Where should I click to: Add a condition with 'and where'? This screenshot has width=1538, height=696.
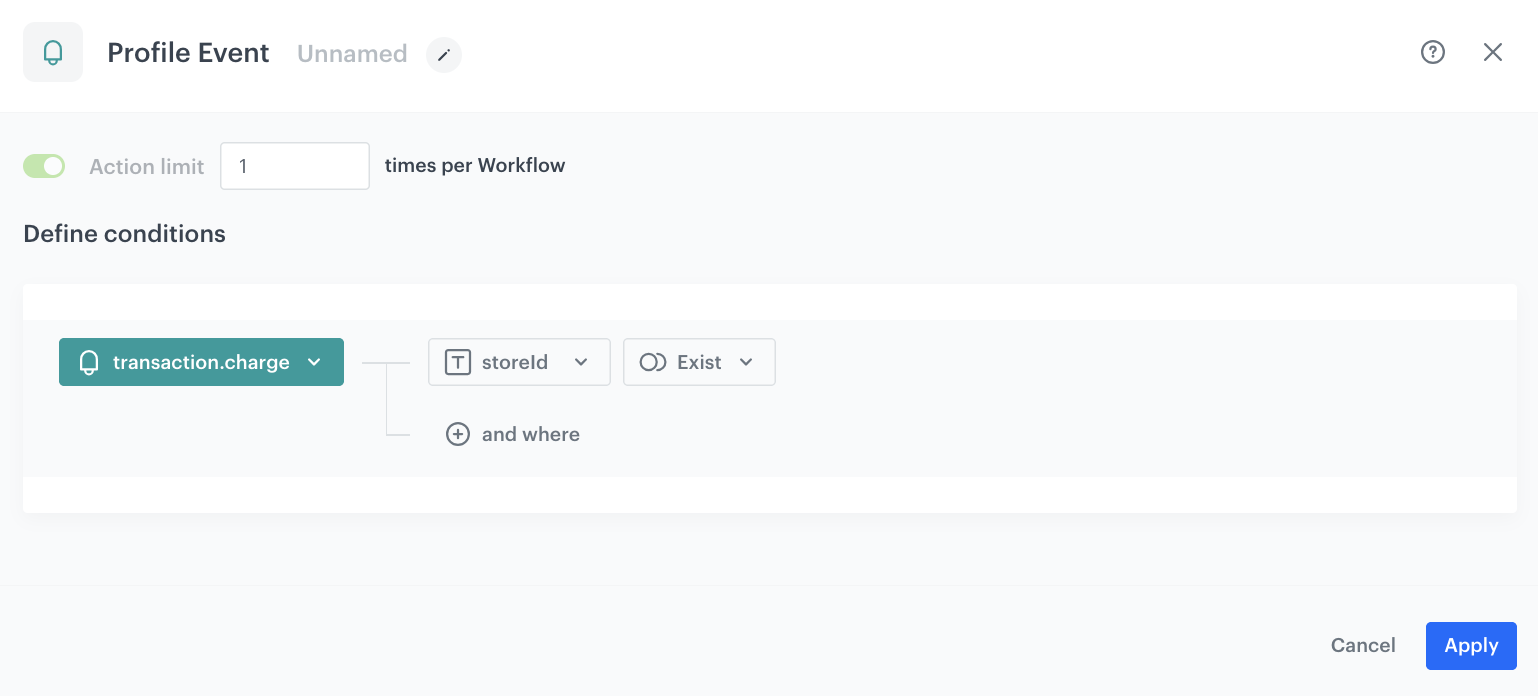coord(530,434)
